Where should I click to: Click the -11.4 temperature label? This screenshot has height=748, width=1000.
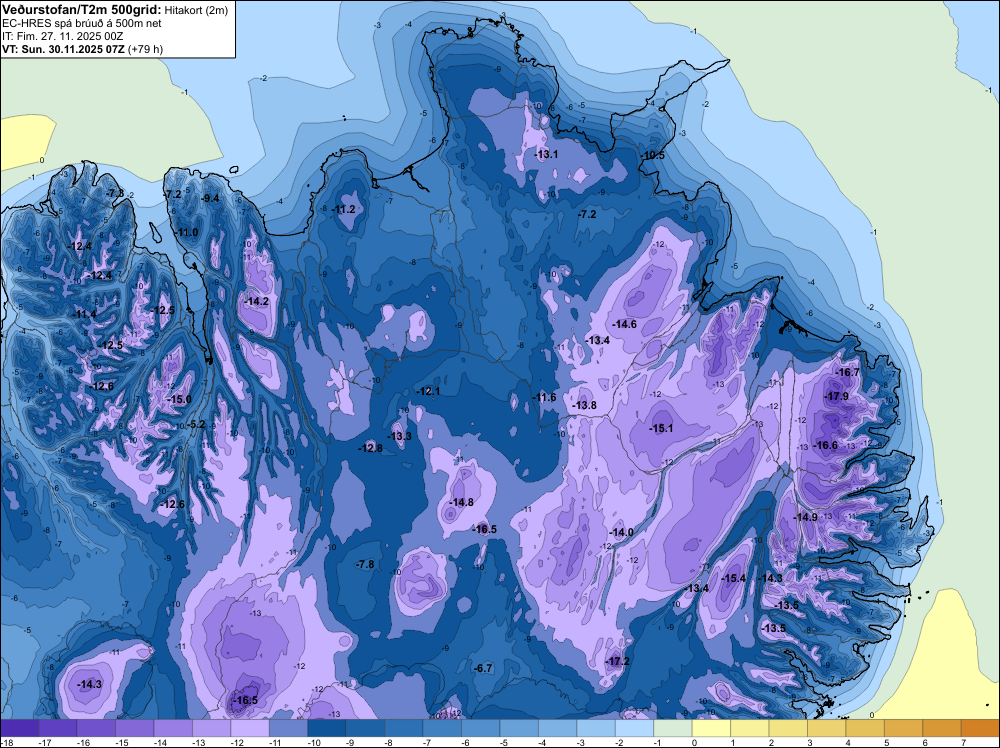85,314
